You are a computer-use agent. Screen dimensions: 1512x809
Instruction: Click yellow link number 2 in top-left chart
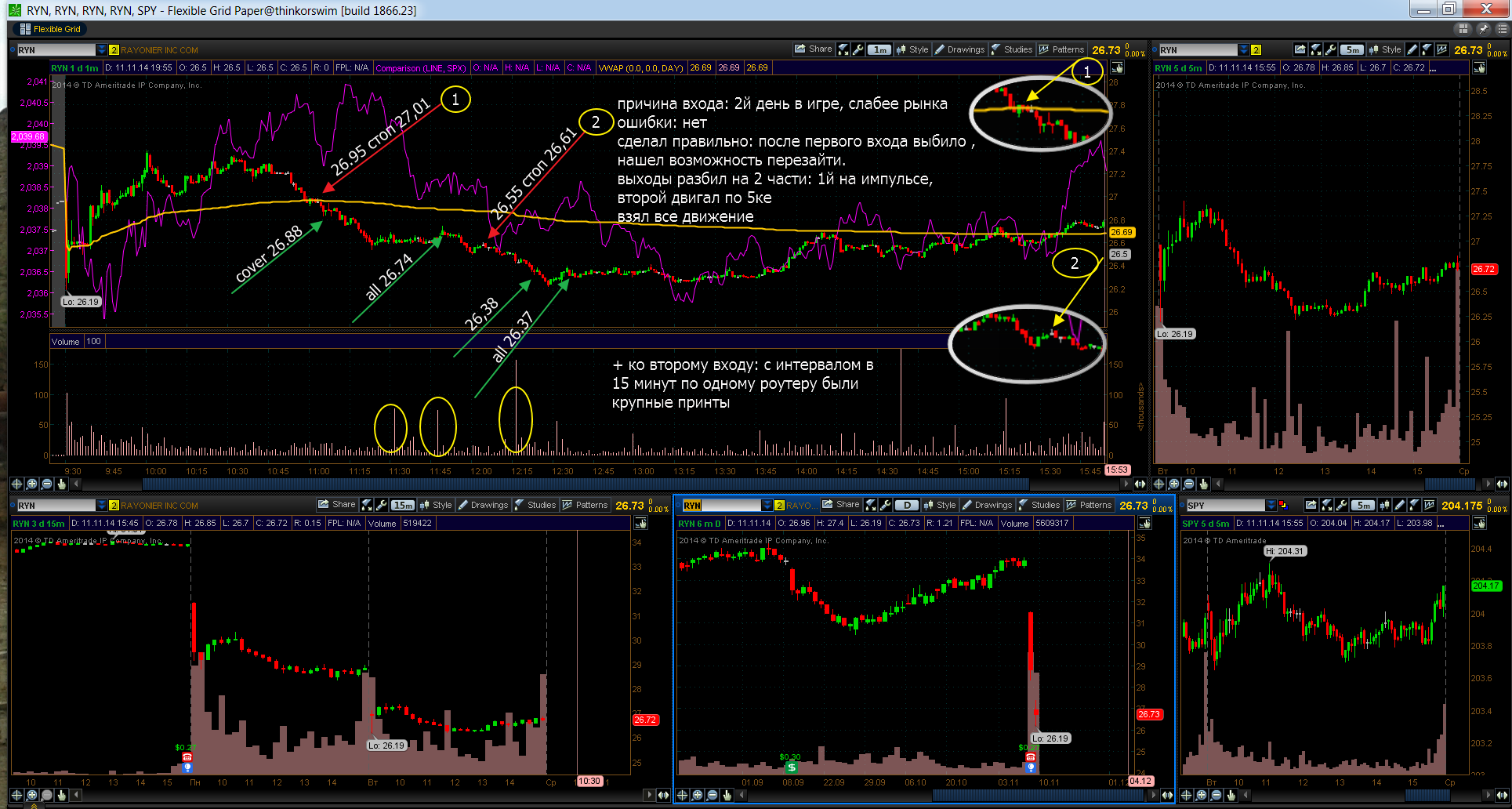(x=114, y=49)
